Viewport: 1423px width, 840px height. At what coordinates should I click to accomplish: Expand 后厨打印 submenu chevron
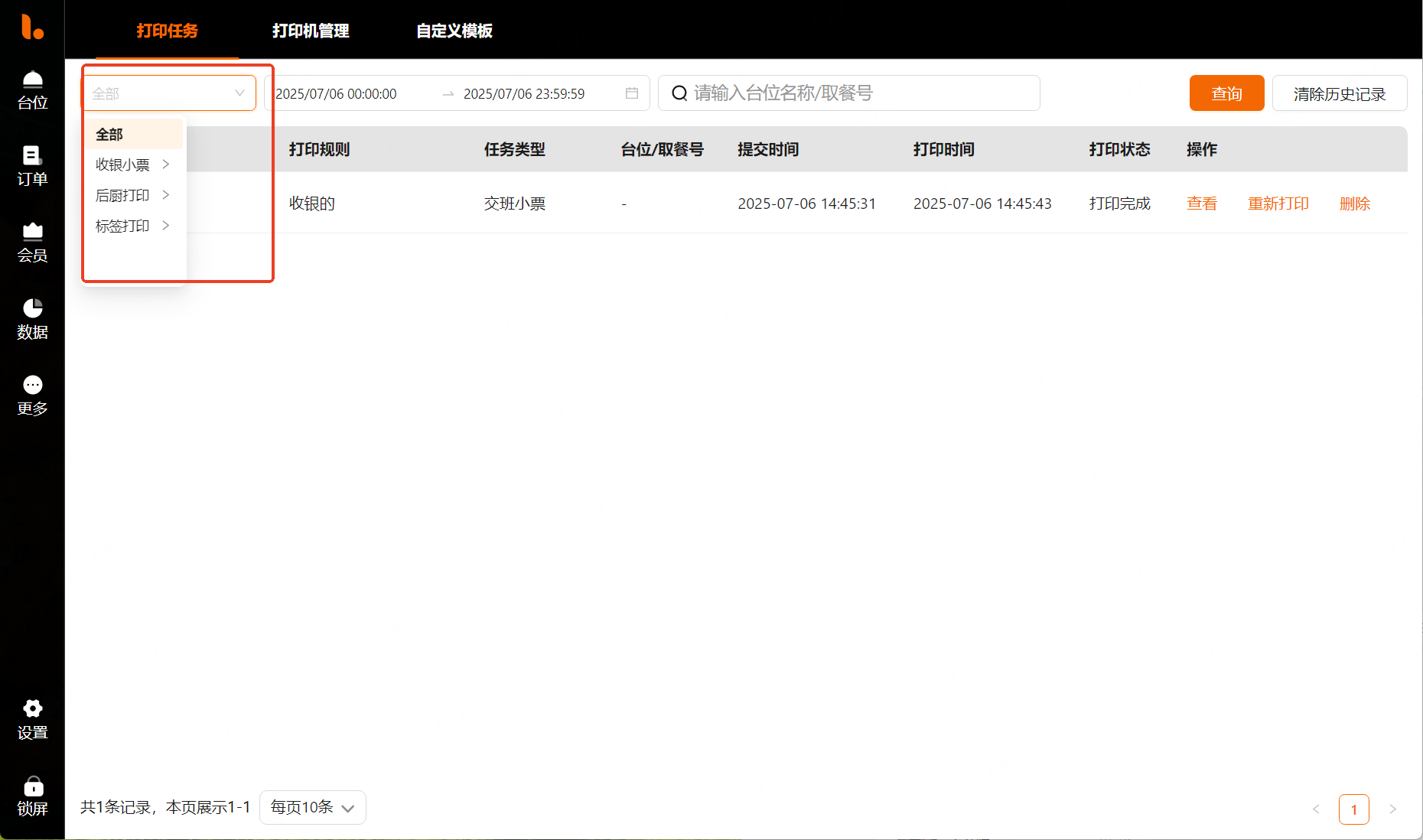166,195
